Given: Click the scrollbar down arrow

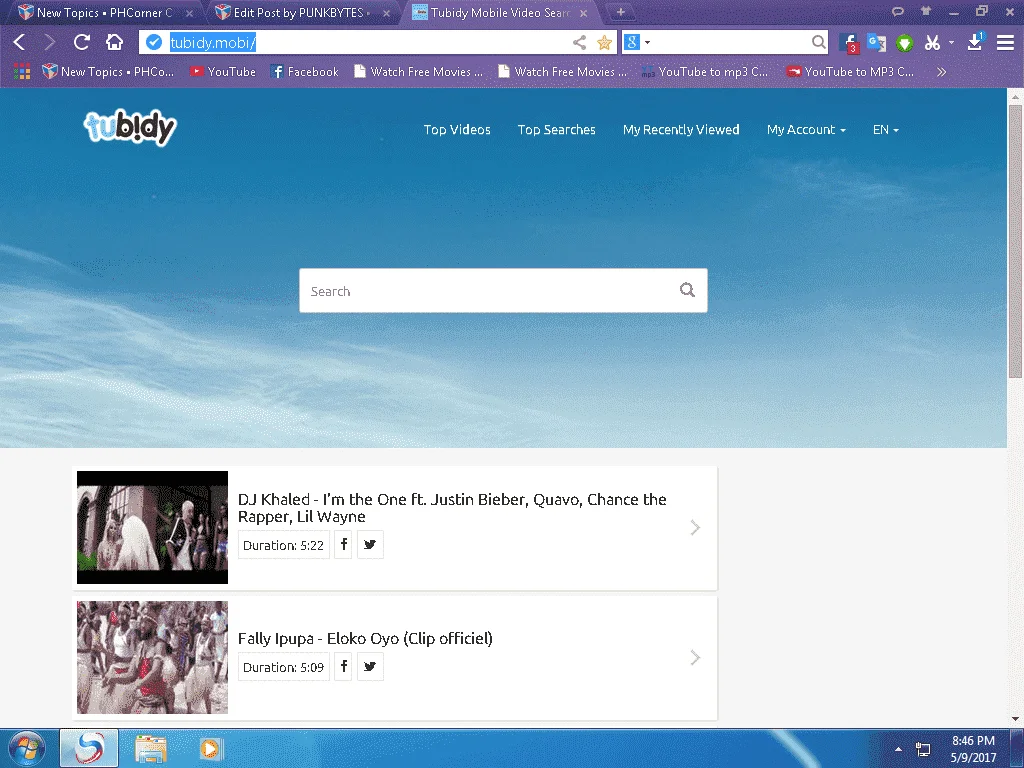Looking at the screenshot, I should [1015, 719].
